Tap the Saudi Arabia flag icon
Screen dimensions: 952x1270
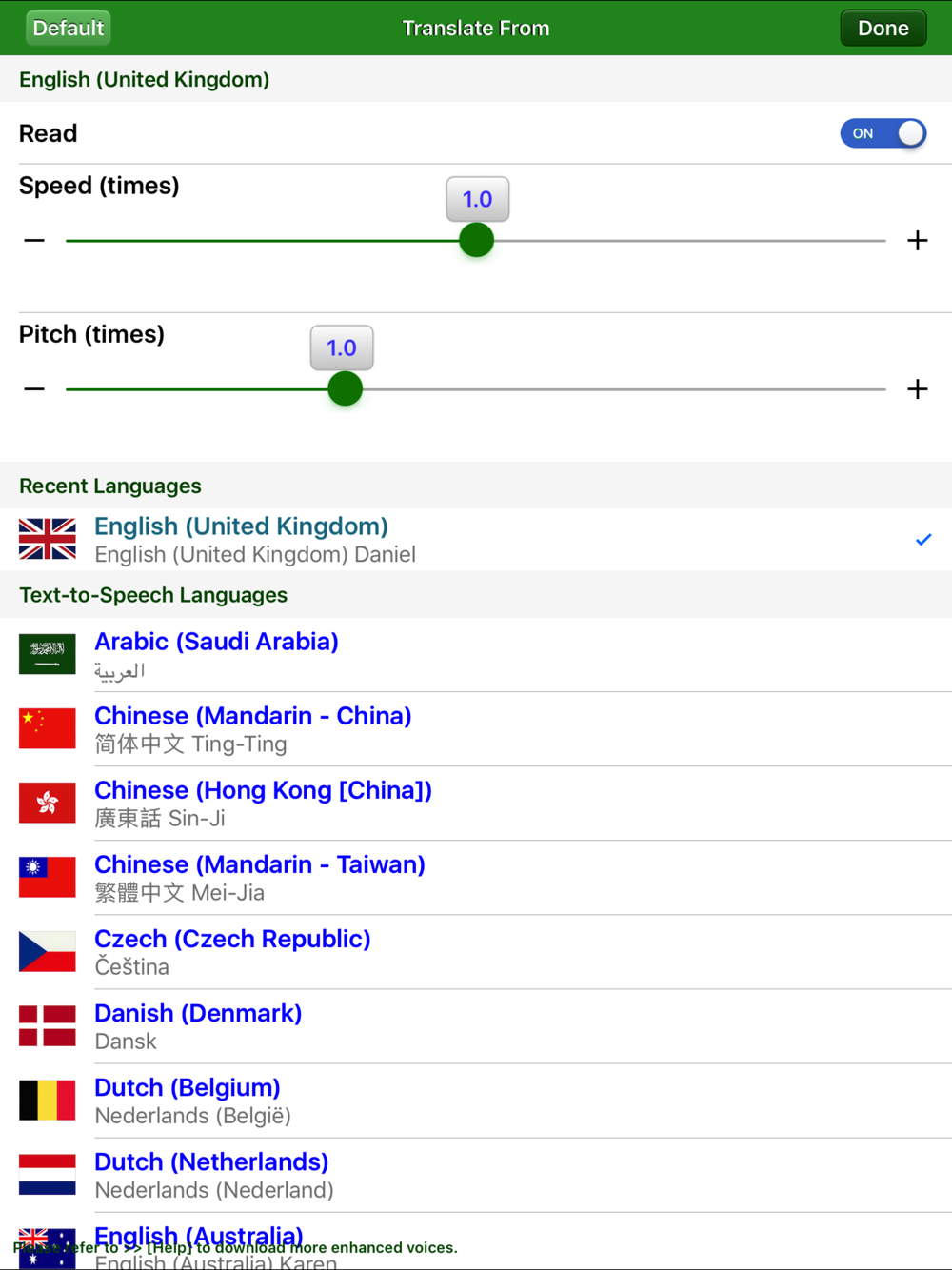coord(48,654)
